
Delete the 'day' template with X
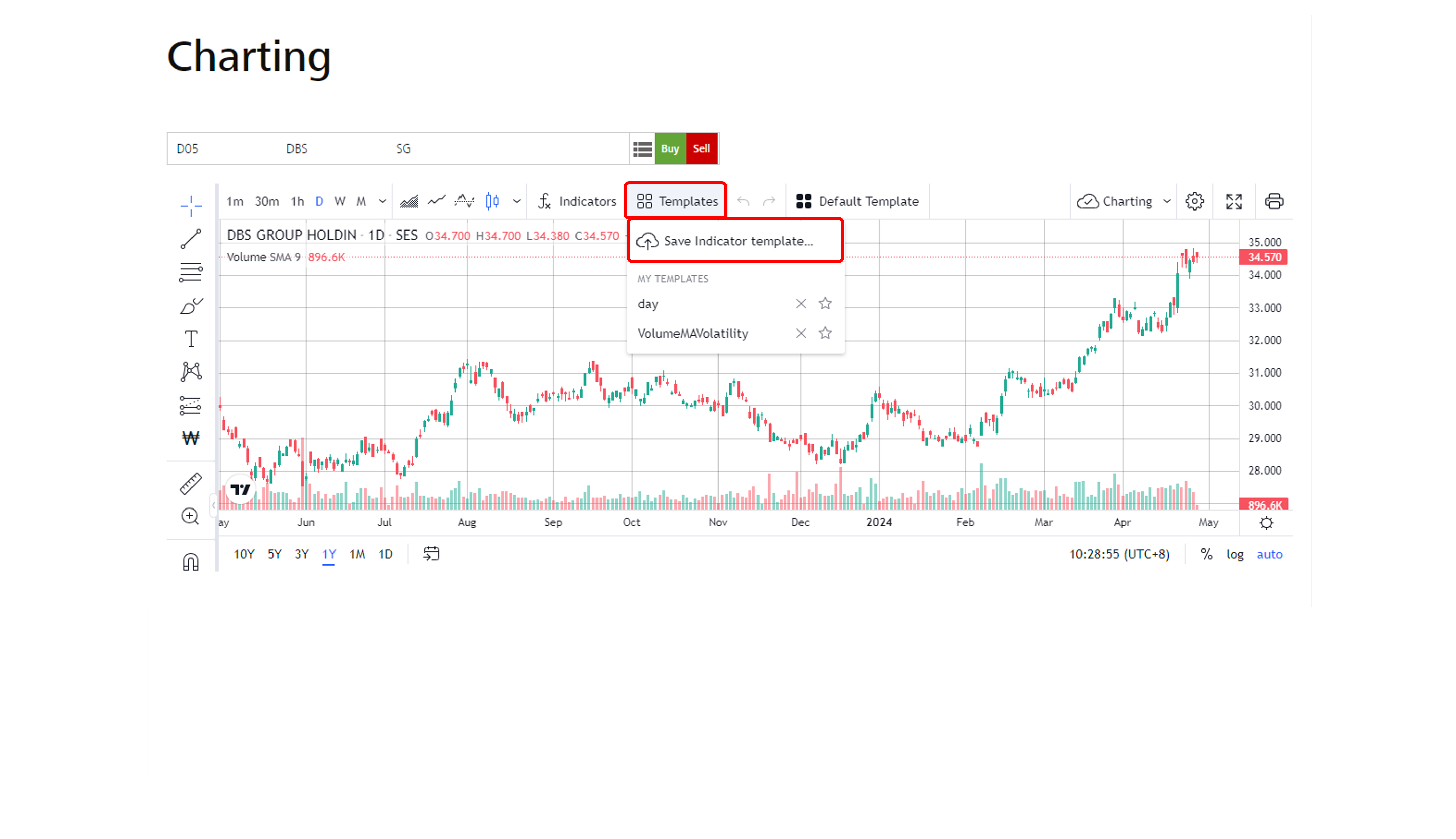tap(801, 304)
